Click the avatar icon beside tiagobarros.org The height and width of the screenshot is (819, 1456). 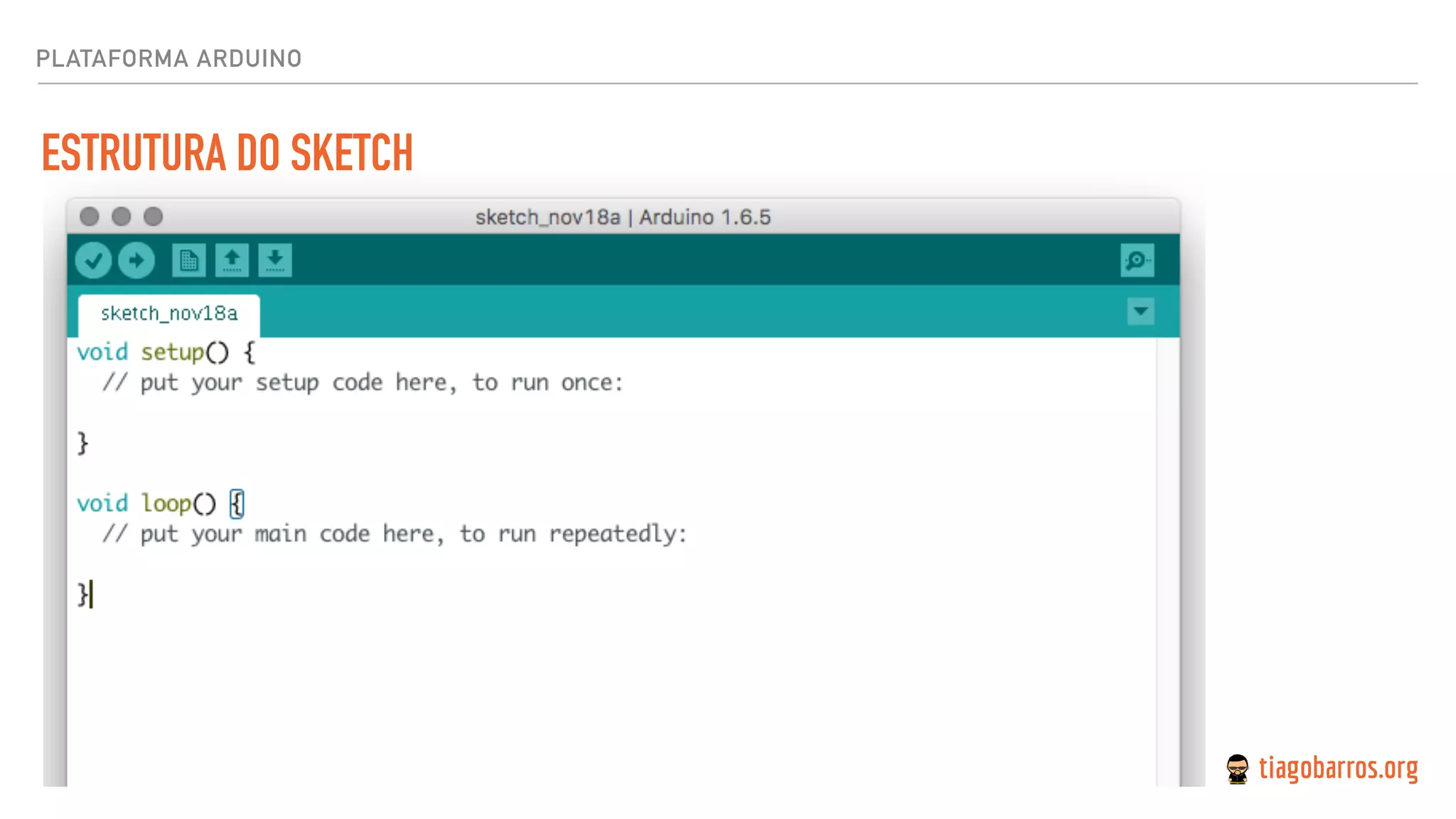[x=1237, y=769]
